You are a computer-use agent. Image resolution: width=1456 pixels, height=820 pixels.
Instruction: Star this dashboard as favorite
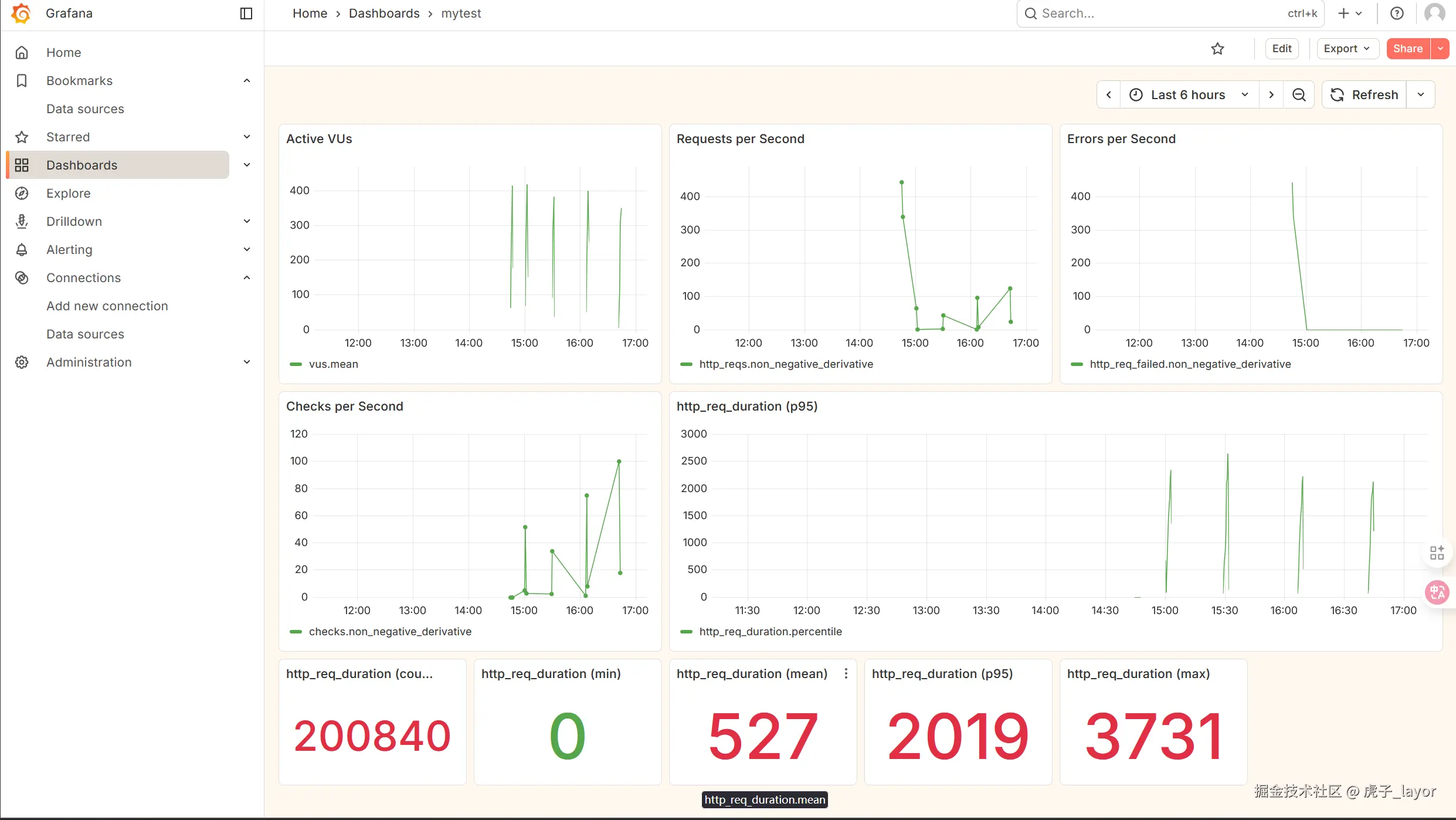tap(1217, 49)
